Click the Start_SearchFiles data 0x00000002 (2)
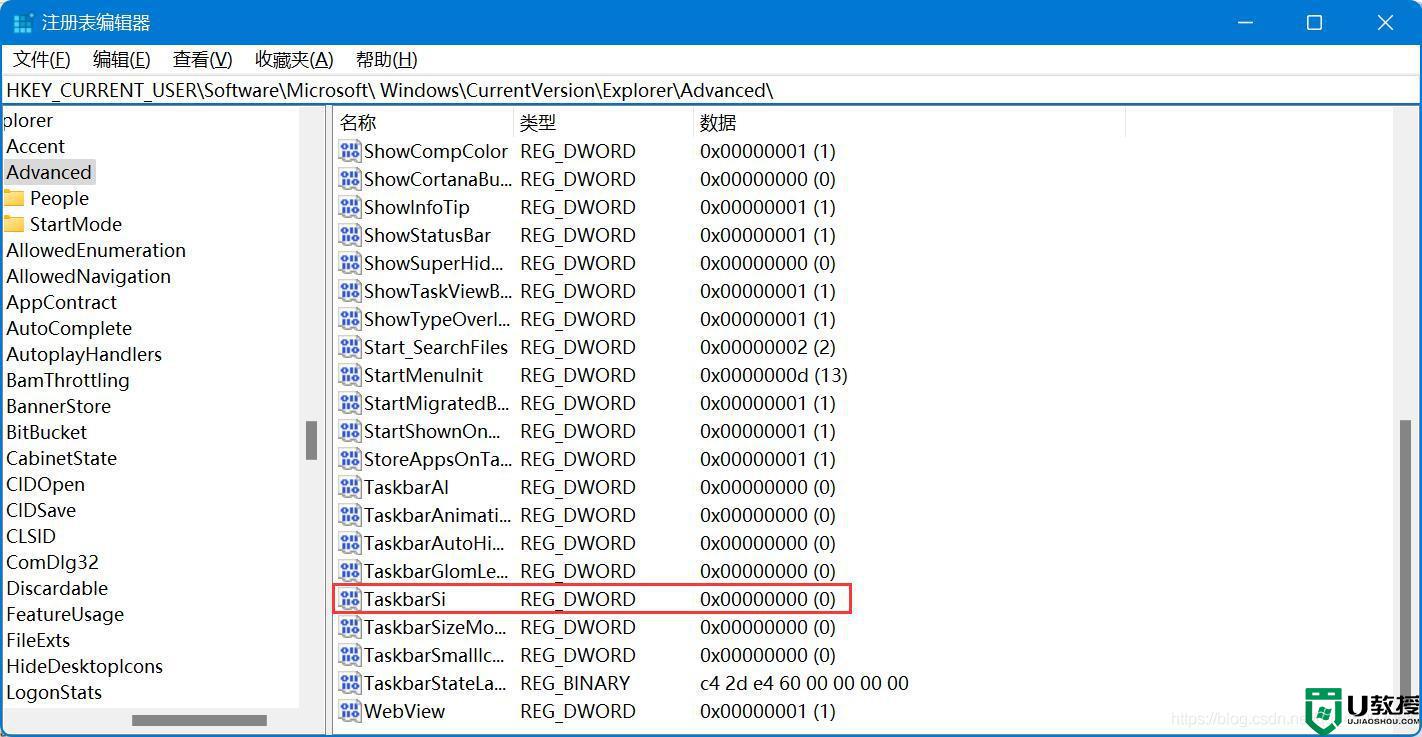 767,347
